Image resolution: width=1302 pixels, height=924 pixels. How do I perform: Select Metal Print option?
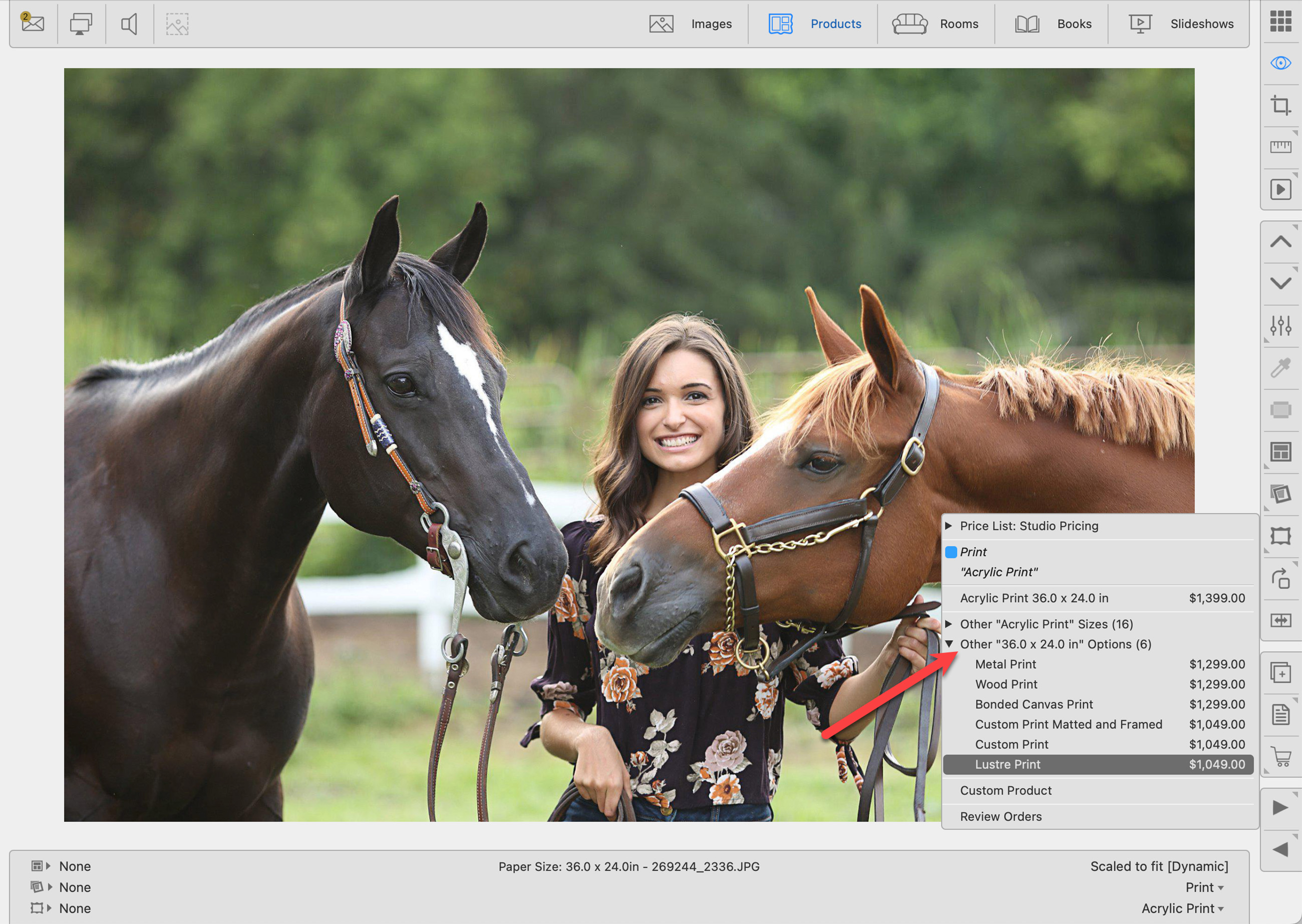tap(1005, 664)
